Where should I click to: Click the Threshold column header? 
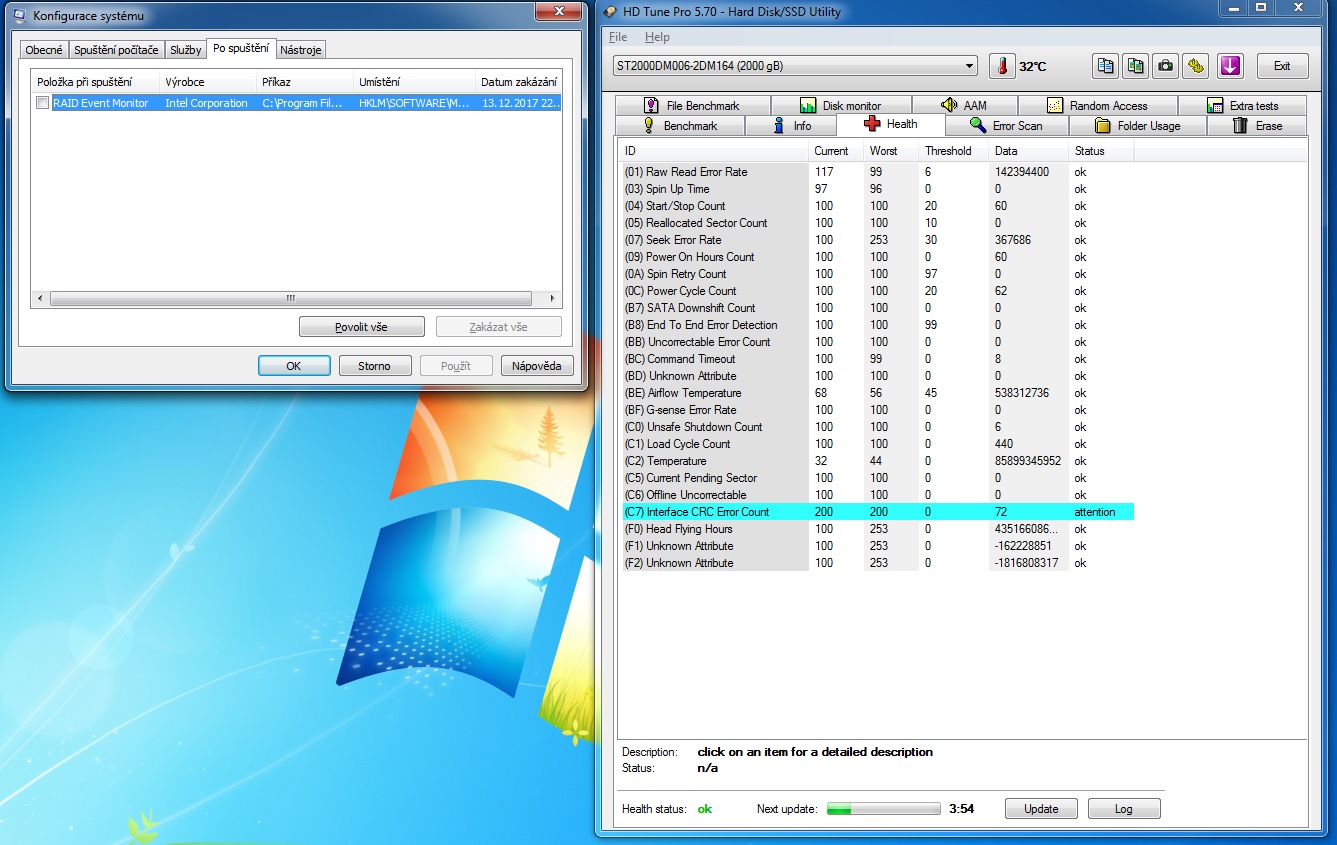[x=953, y=151]
